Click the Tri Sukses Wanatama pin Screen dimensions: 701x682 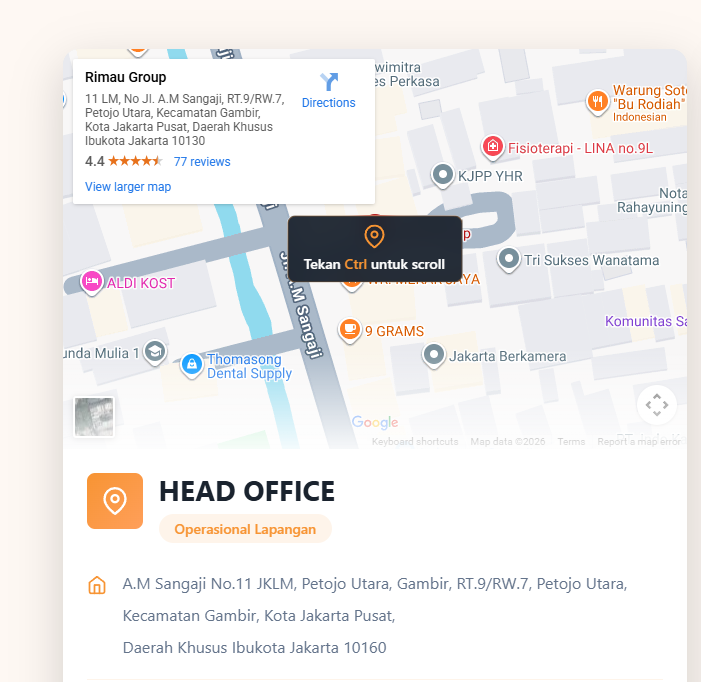(509, 259)
